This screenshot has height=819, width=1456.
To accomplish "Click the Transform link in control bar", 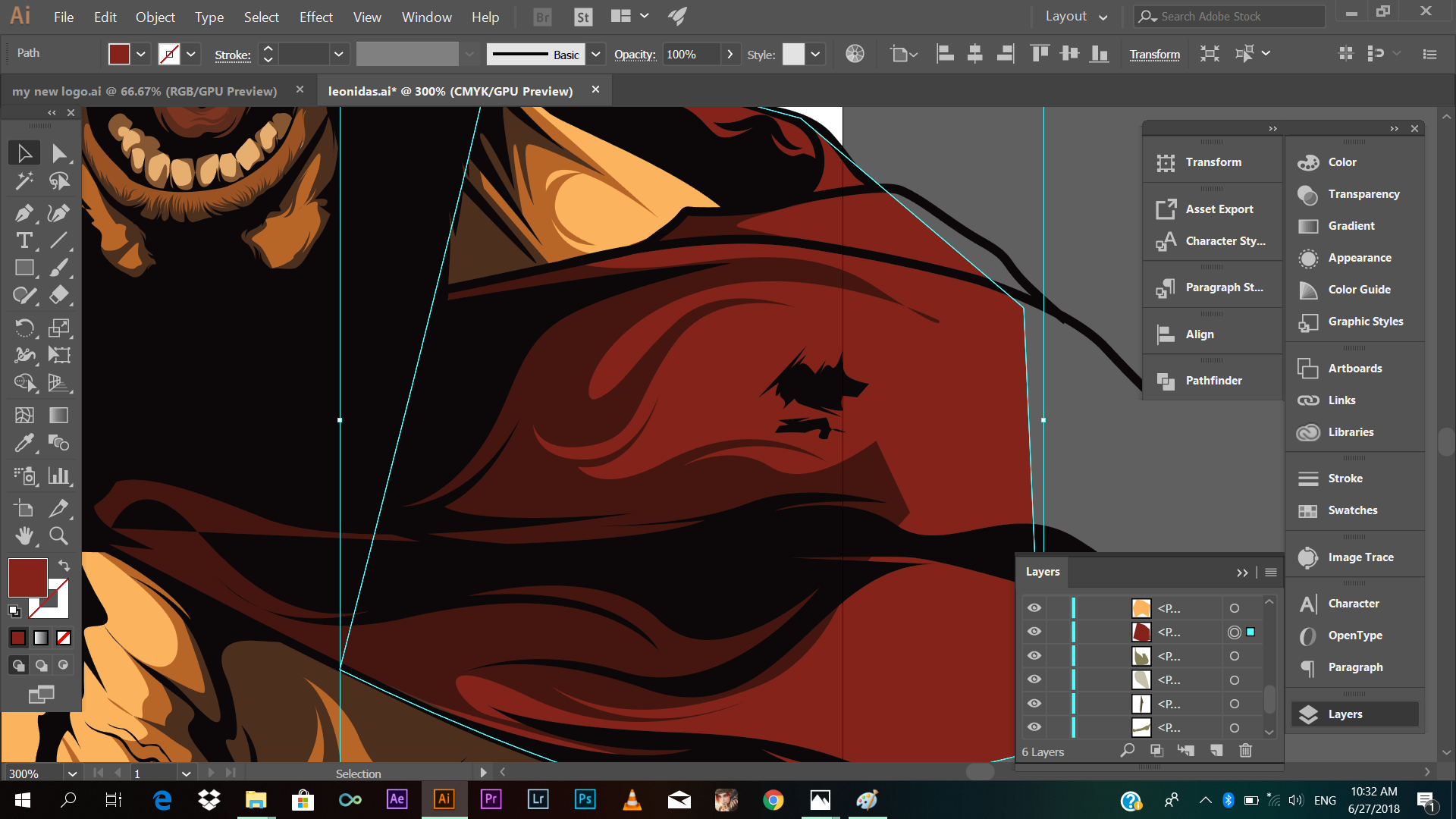I will (x=1154, y=55).
